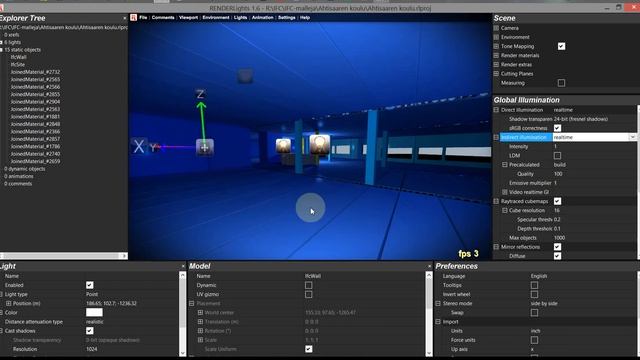This screenshot has height=360, width=640.
Task: Open the Settings menu
Action: (x=287, y=18)
